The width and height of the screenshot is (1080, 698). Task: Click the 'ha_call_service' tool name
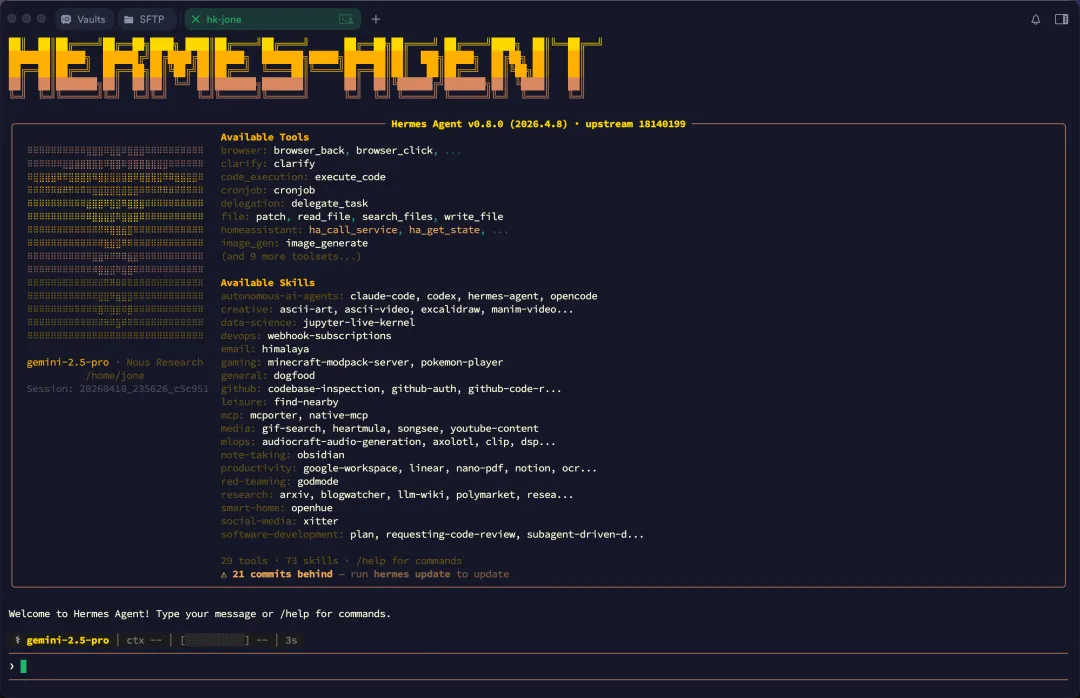pyautogui.click(x=353, y=230)
